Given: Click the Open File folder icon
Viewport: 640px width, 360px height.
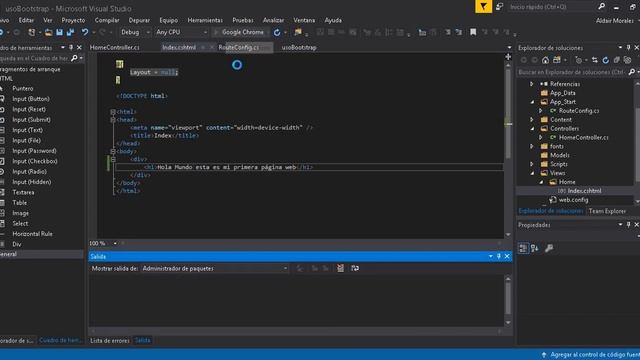Looking at the screenshot, I should click(x=49, y=32).
